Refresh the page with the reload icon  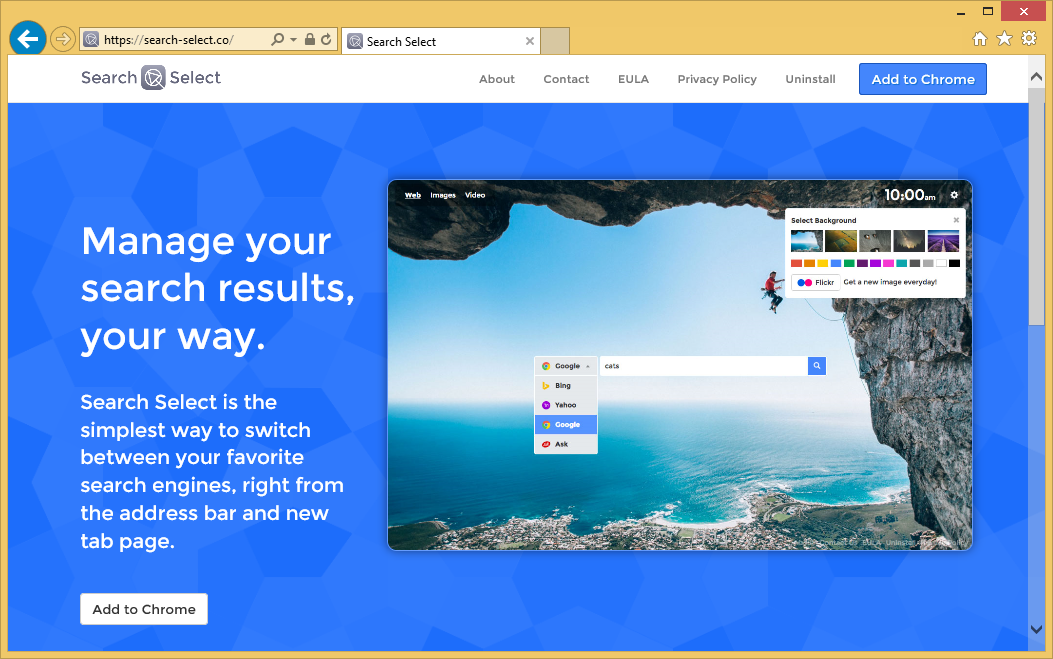tap(326, 40)
